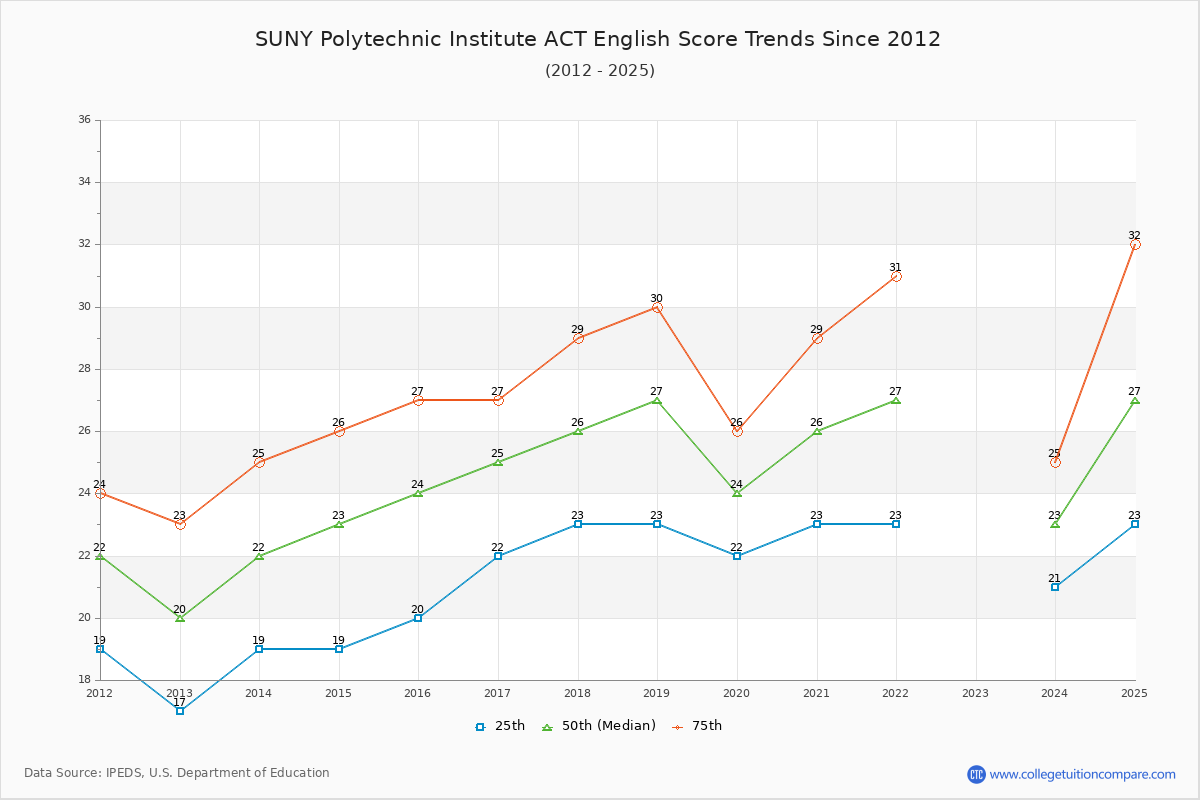
Task: Select the 2018 25th percentile square labeled 23
Action: tap(578, 524)
